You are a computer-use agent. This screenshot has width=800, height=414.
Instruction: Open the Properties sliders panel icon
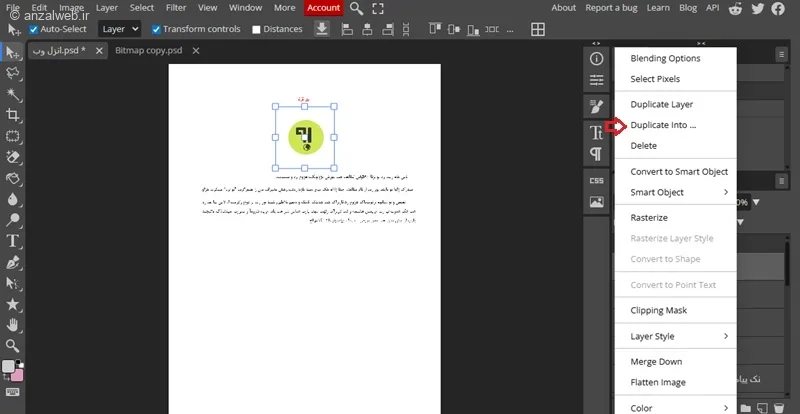pos(596,80)
